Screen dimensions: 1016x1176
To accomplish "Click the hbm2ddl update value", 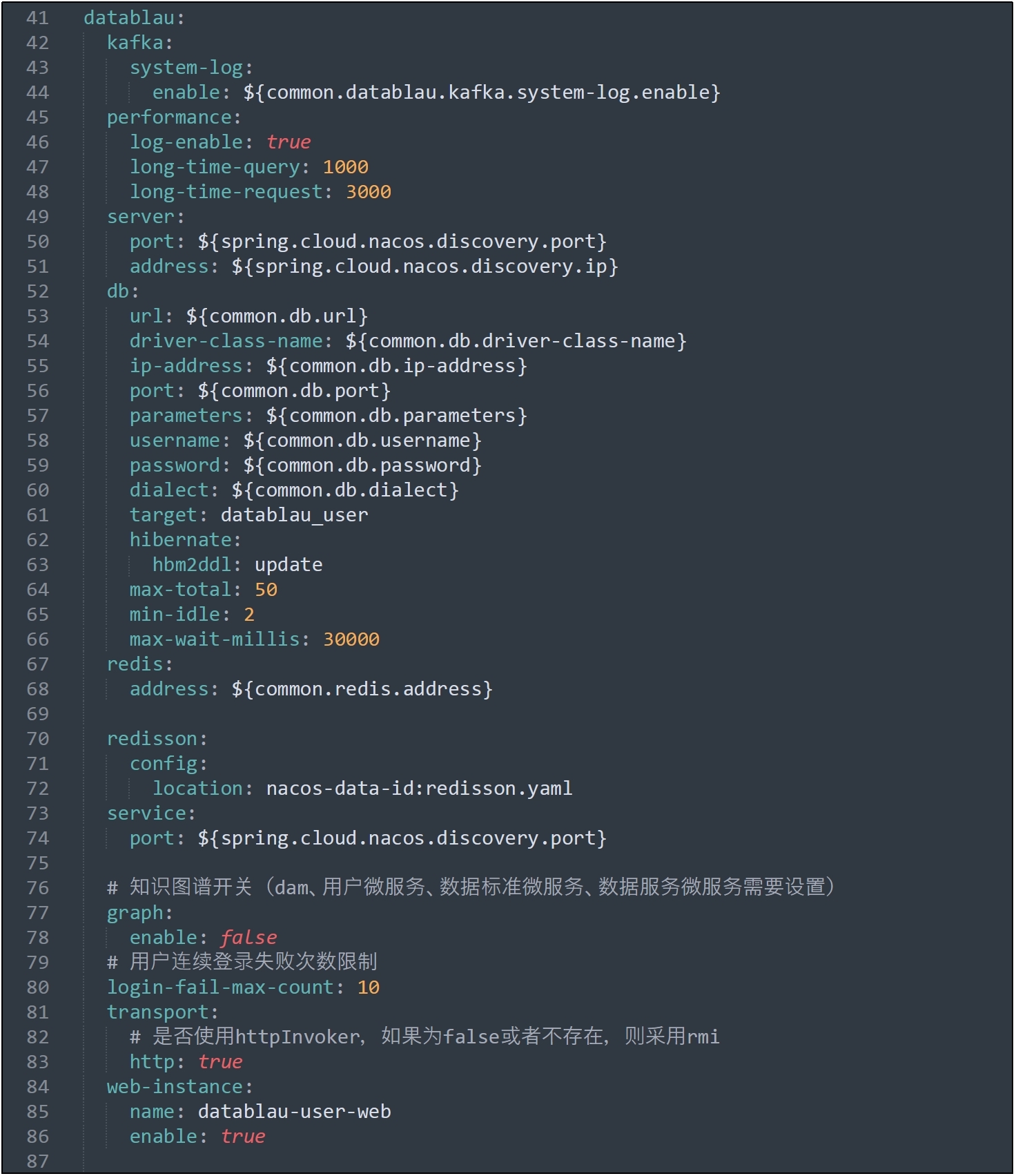I will tap(288, 565).
